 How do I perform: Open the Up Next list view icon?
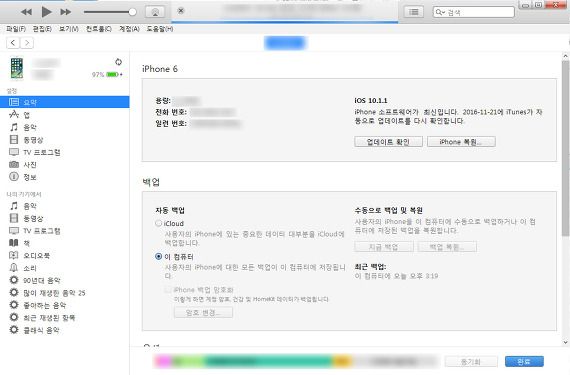pos(414,12)
